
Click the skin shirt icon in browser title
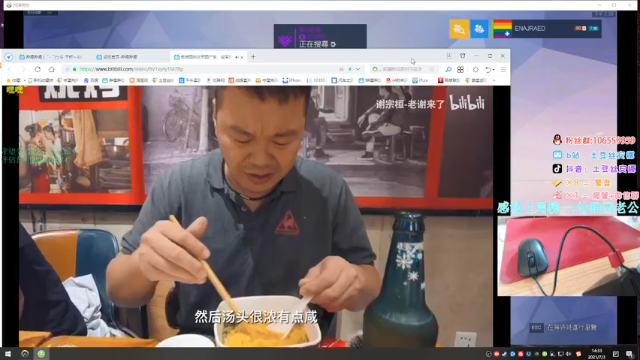(x=462, y=56)
